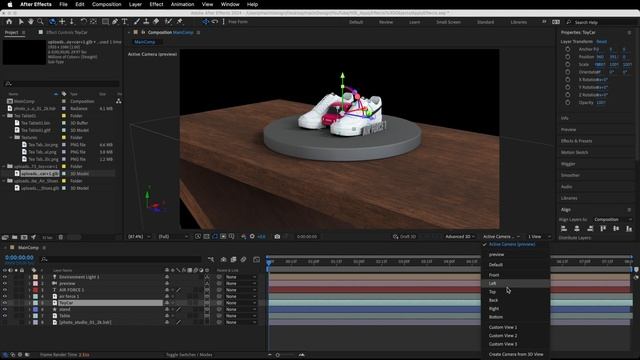Click the search icon beside Search Help

coord(569,22)
